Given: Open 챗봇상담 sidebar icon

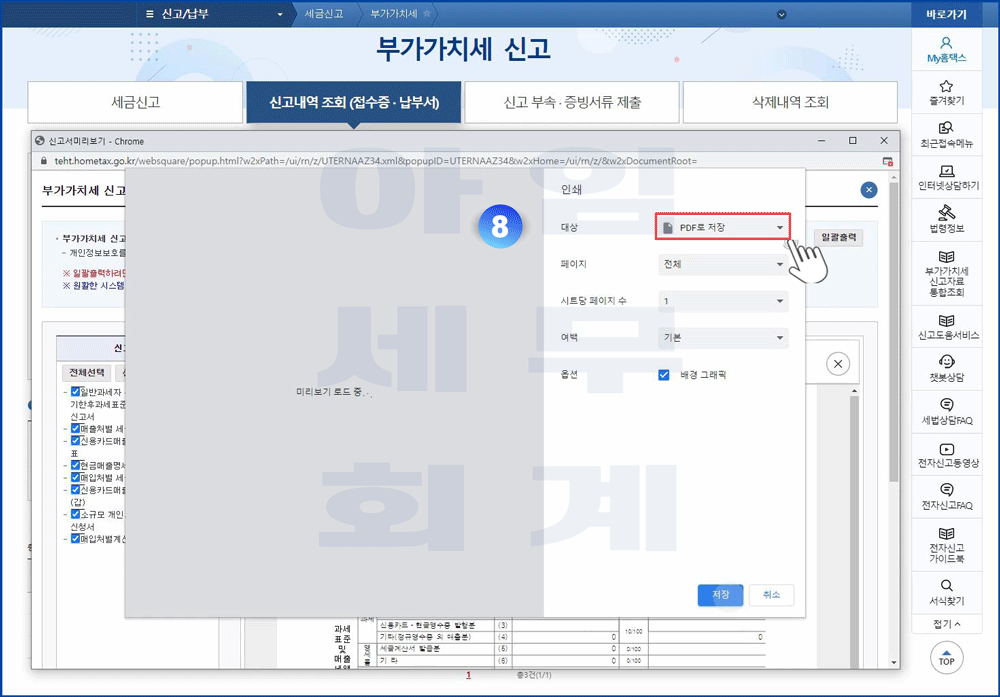Looking at the screenshot, I should click(x=946, y=369).
